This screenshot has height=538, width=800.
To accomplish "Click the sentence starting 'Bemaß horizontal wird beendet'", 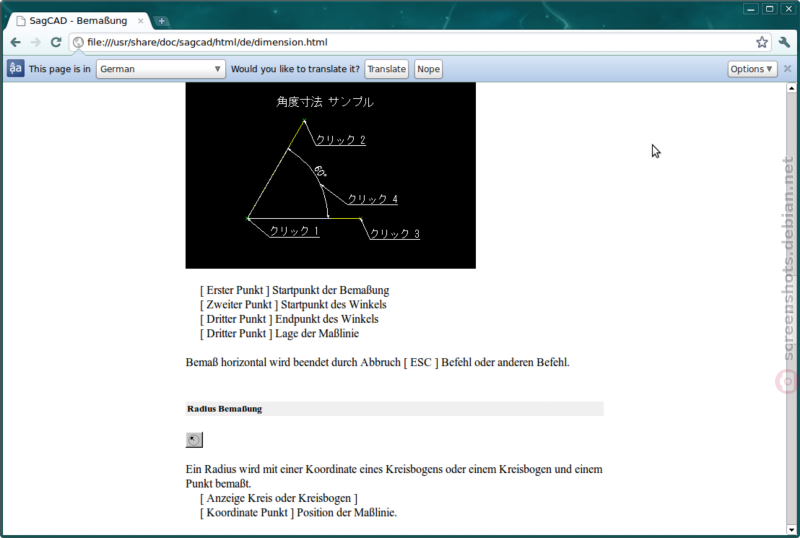I will (378, 362).
